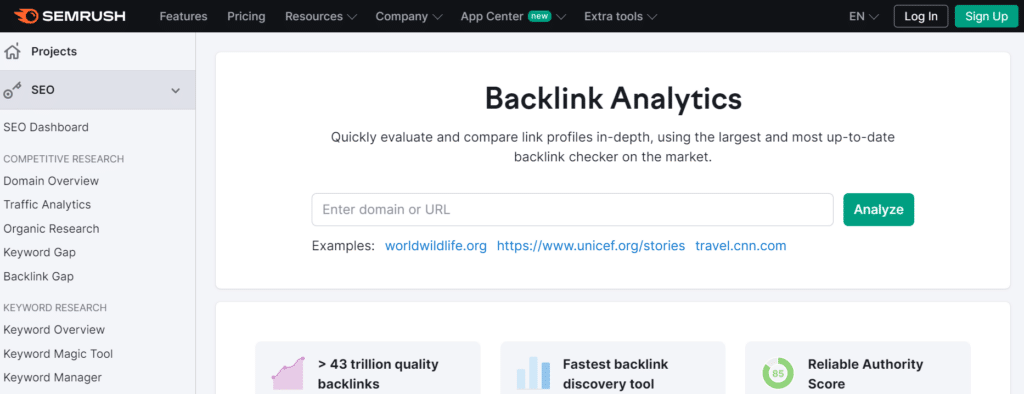Image resolution: width=1024 pixels, height=394 pixels.
Task: Open Keyword Gap tool
Action: click(x=40, y=252)
